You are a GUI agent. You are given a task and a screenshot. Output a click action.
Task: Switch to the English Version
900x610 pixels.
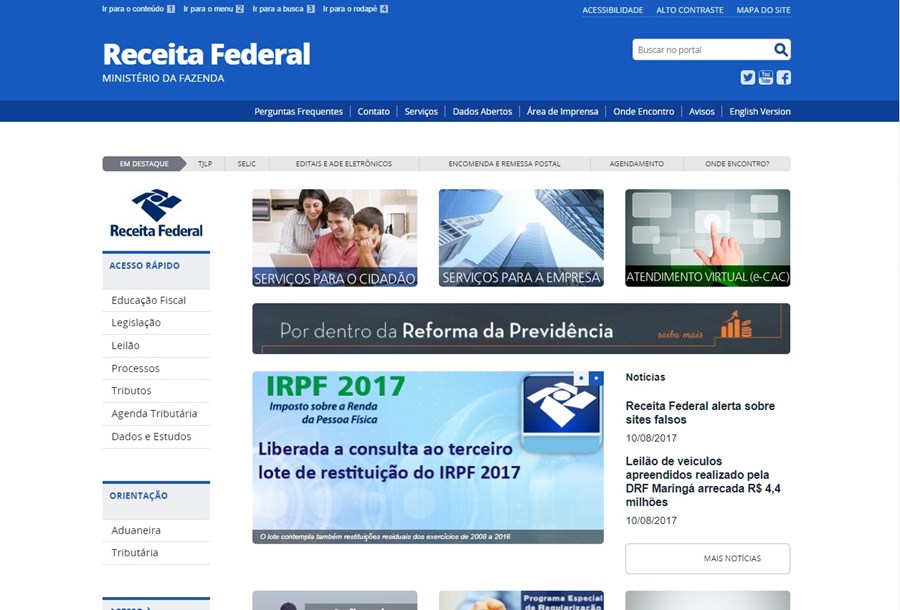coord(759,111)
